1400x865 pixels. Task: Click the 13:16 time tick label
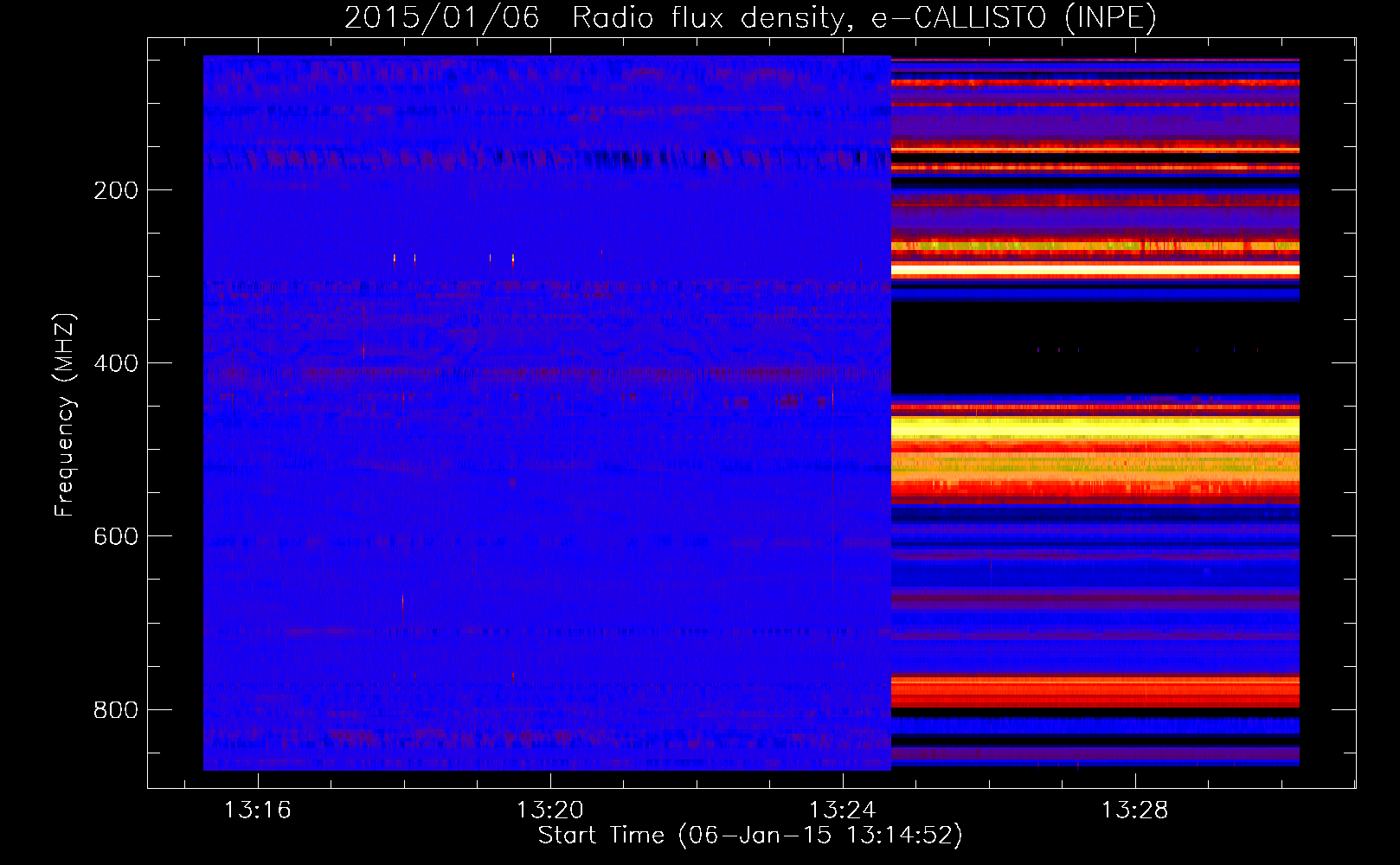pyautogui.click(x=258, y=811)
